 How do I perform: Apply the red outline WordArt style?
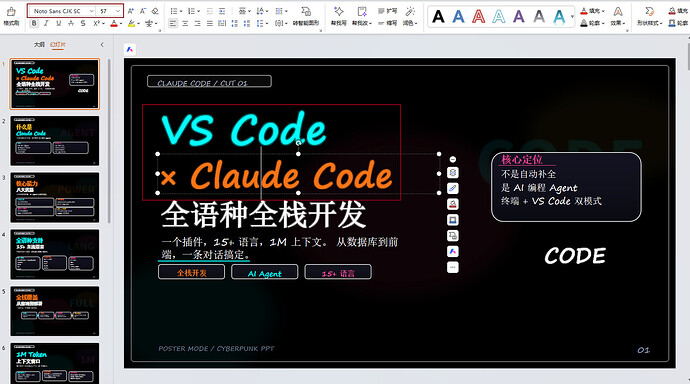tap(478, 17)
